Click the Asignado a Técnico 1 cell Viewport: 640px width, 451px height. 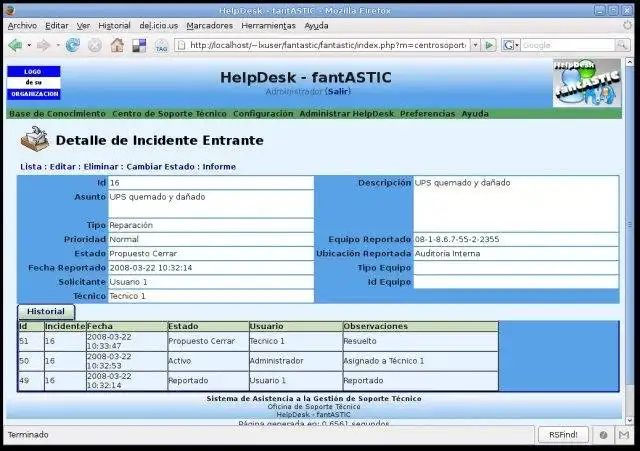(420, 361)
